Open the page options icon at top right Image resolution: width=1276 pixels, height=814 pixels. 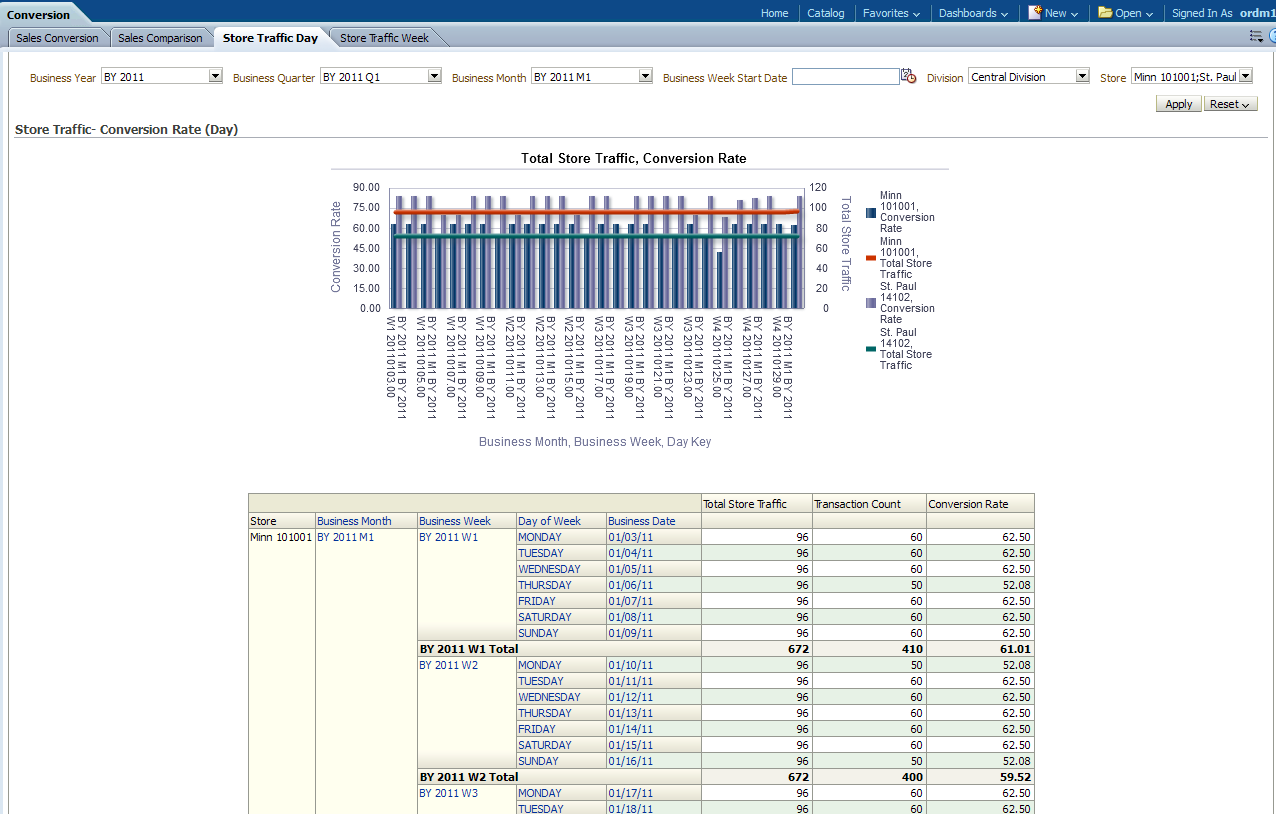(1257, 36)
